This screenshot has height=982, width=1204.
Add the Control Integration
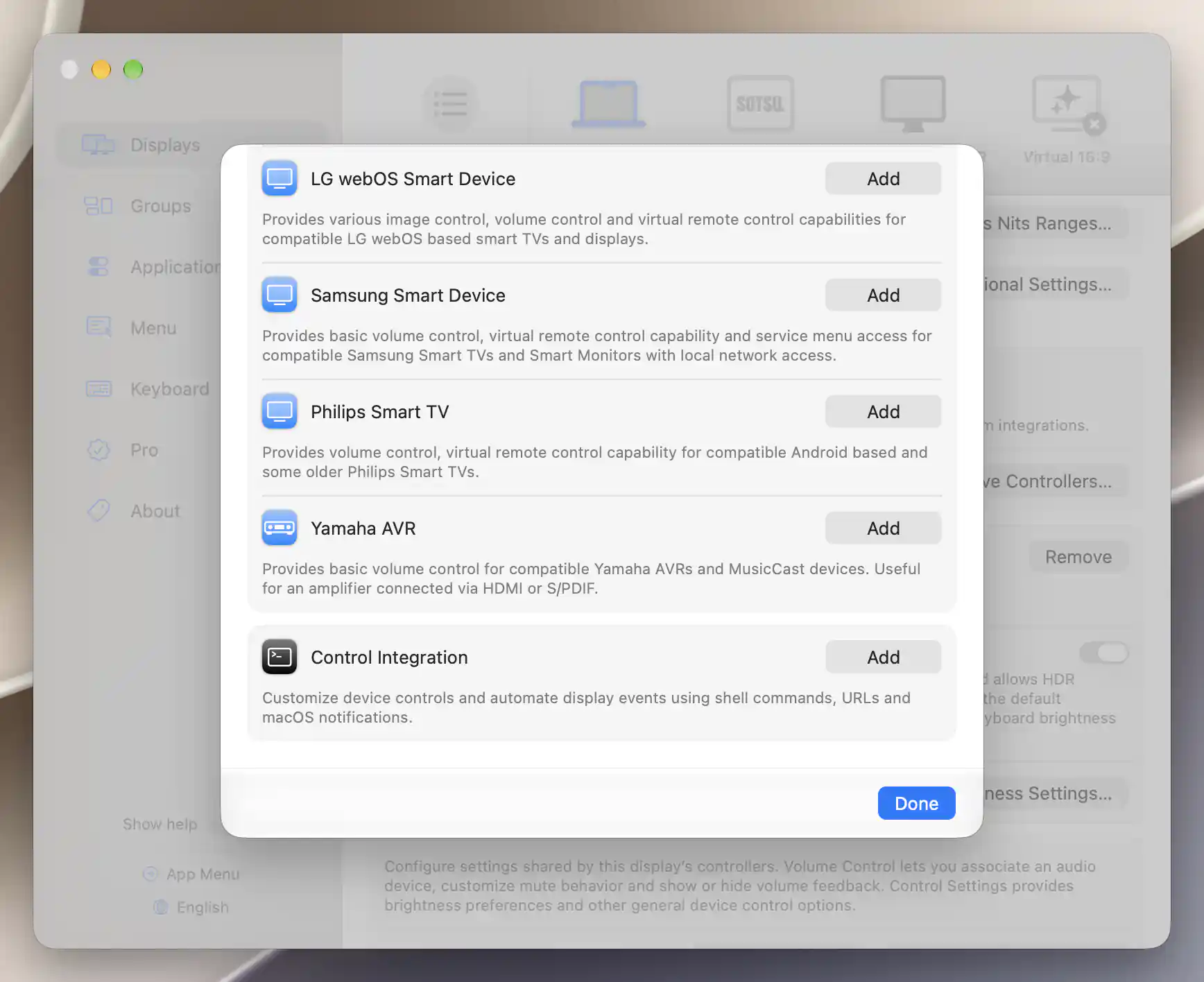click(883, 657)
